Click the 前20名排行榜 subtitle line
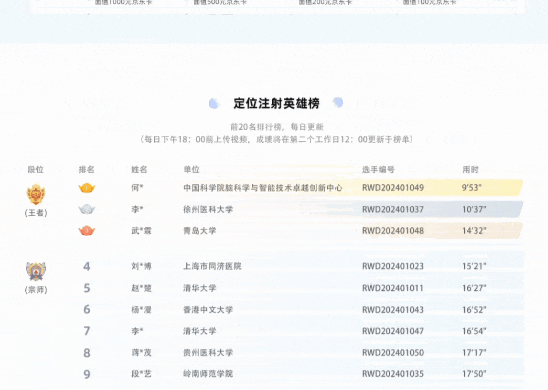 coord(277,127)
